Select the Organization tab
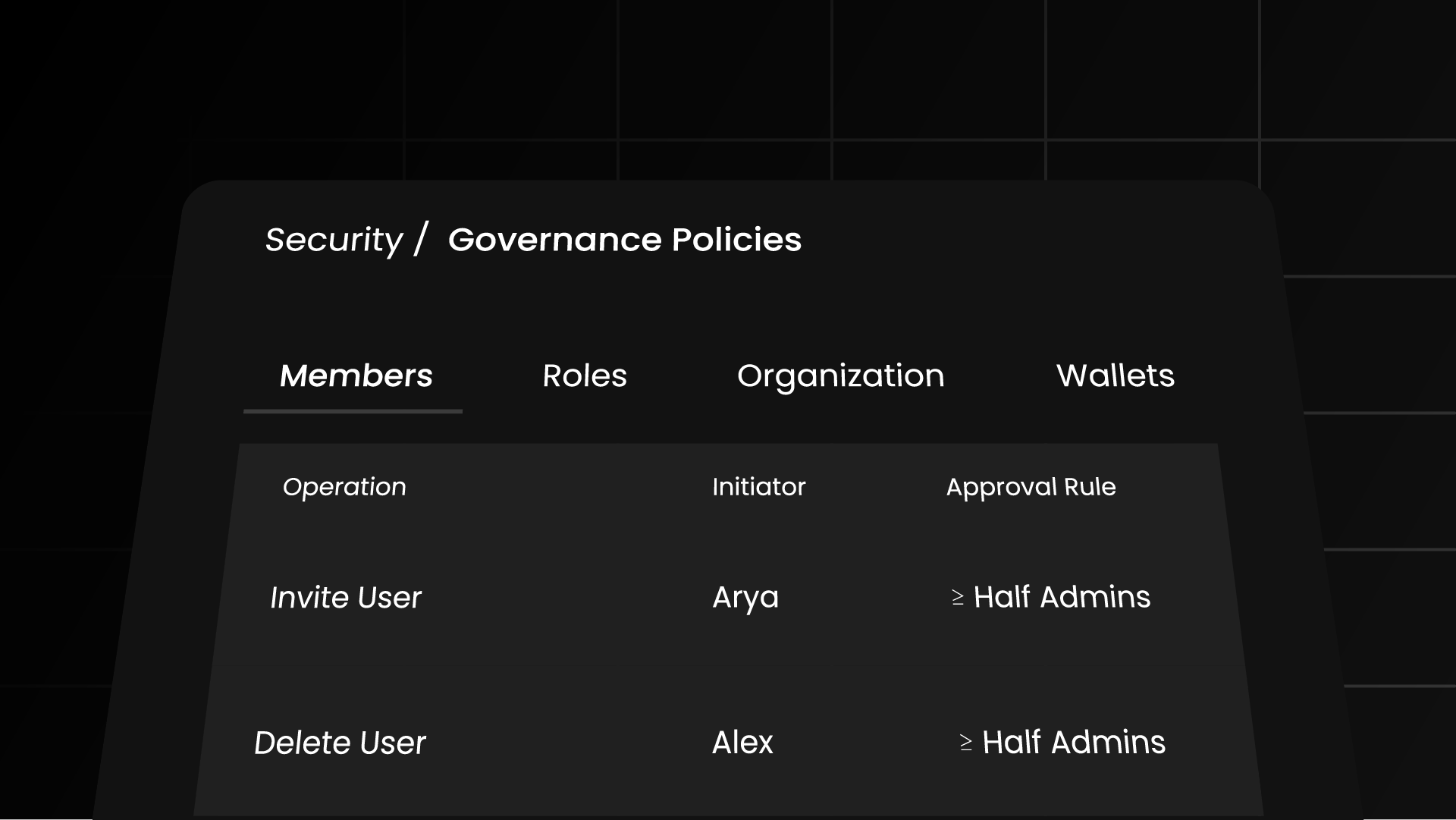The image size is (1456, 820). click(x=840, y=375)
